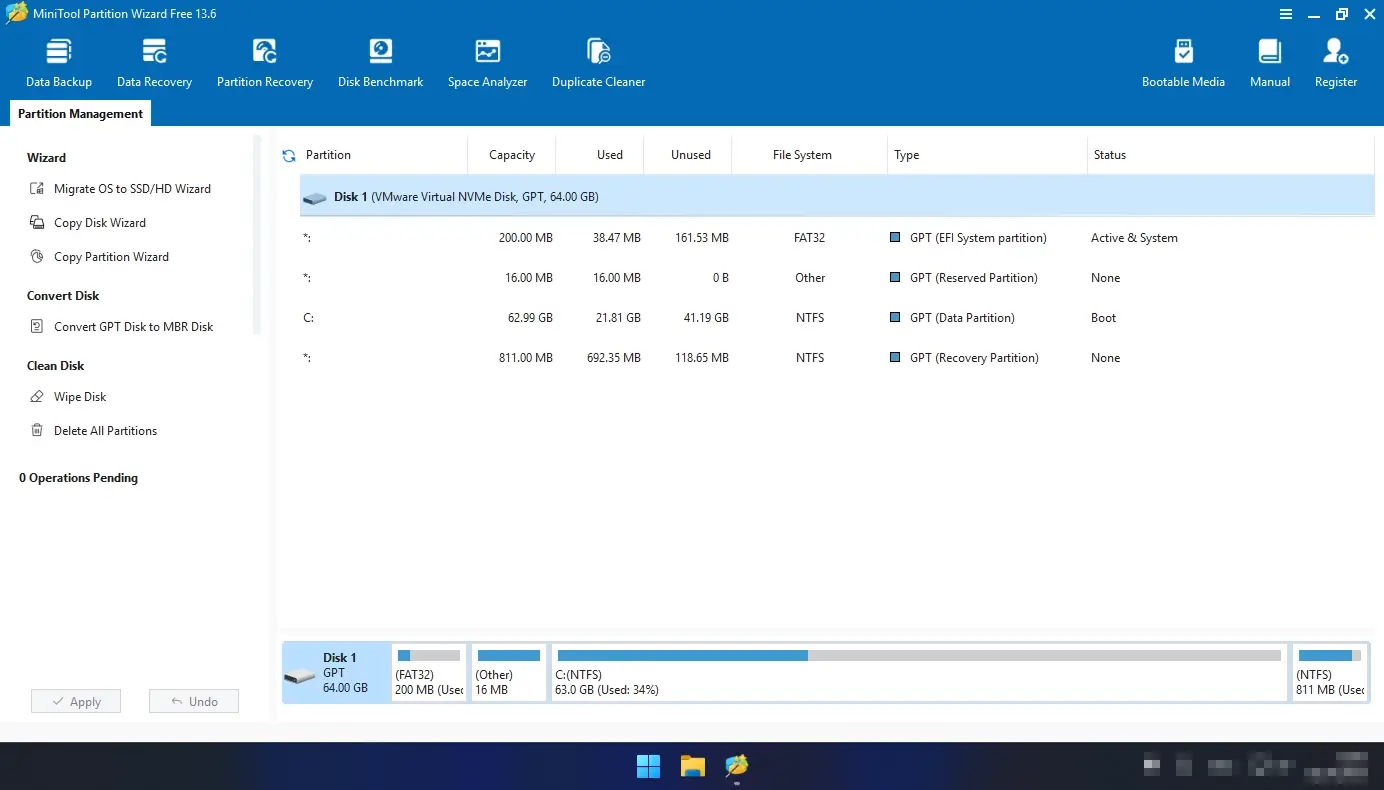Image resolution: width=1384 pixels, height=790 pixels.
Task: Click the Migrate OS to SSD/HD Wizard icon
Action: point(37,189)
